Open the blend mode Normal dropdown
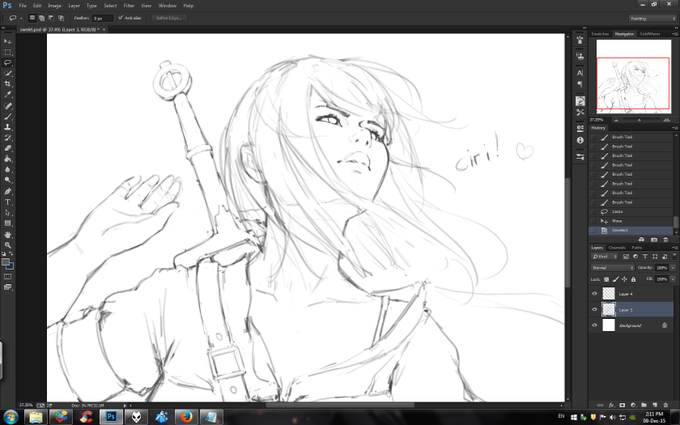Viewport: 680px width, 425px height. [612, 268]
